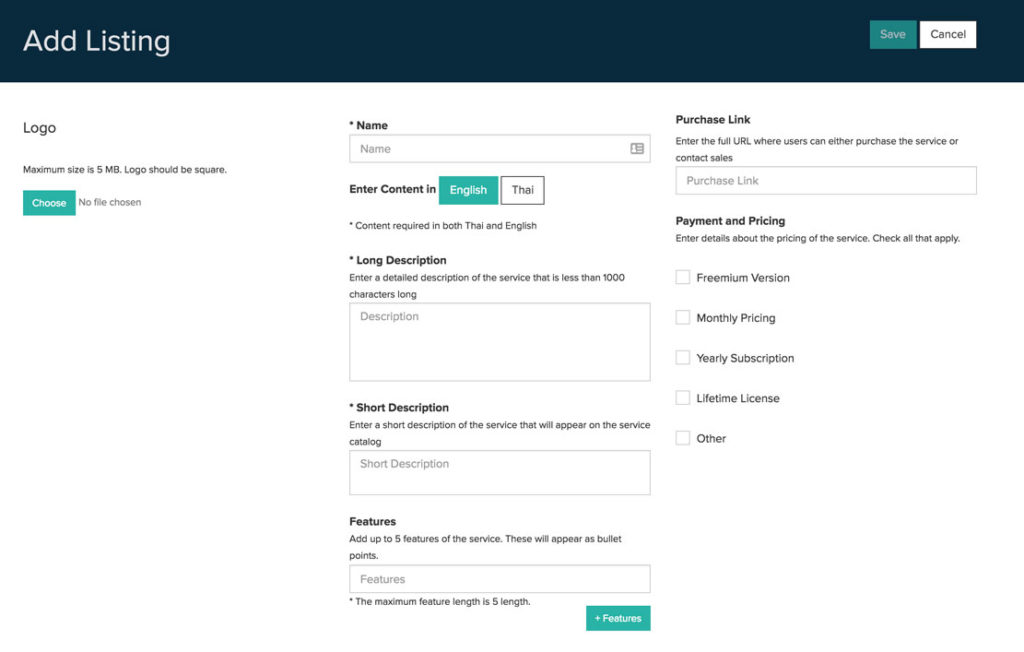Click the Features input field
Viewport: 1024px width, 652px height.
[x=500, y=579]
